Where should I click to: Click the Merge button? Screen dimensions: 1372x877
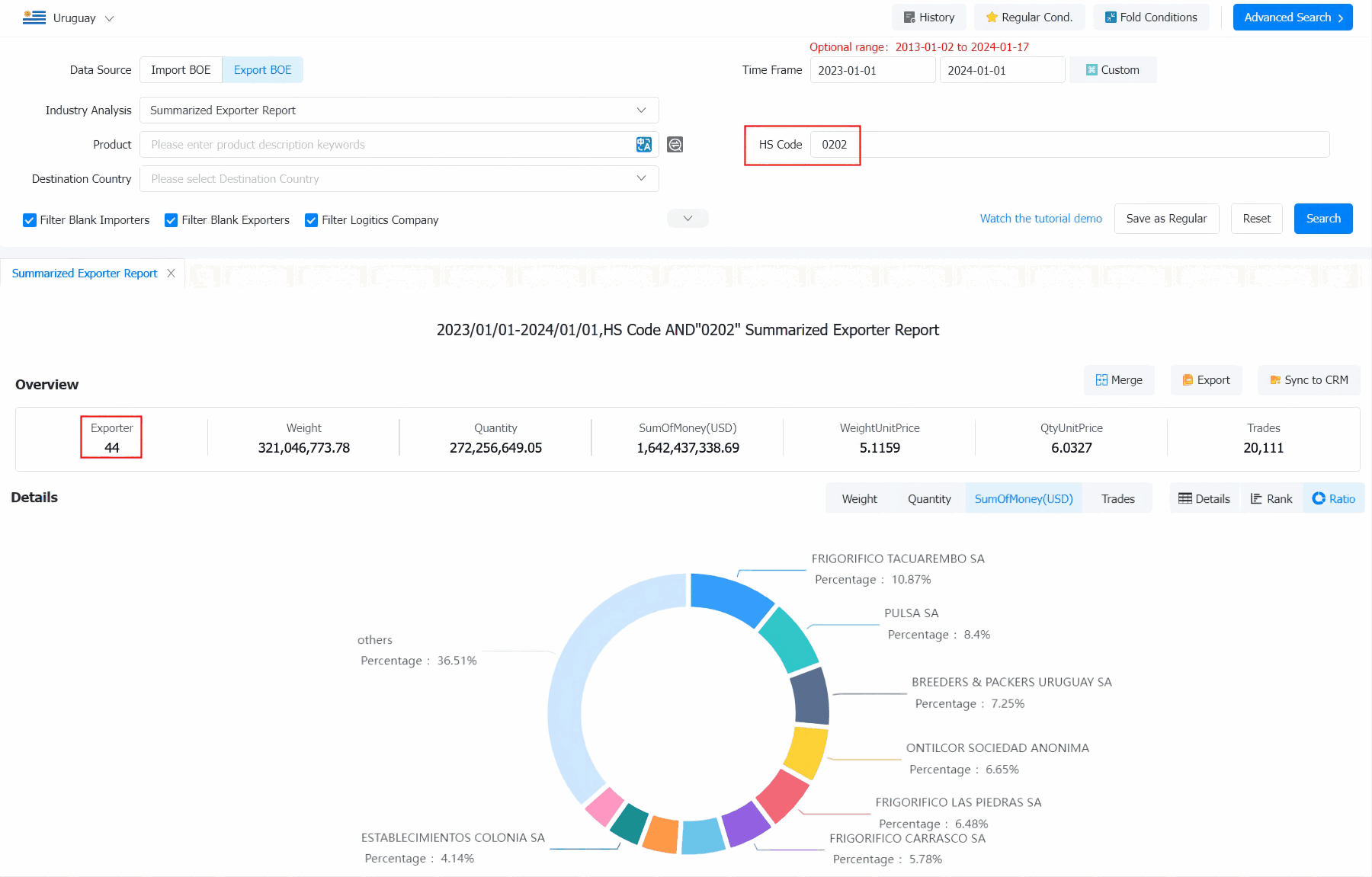[1119, 380]
